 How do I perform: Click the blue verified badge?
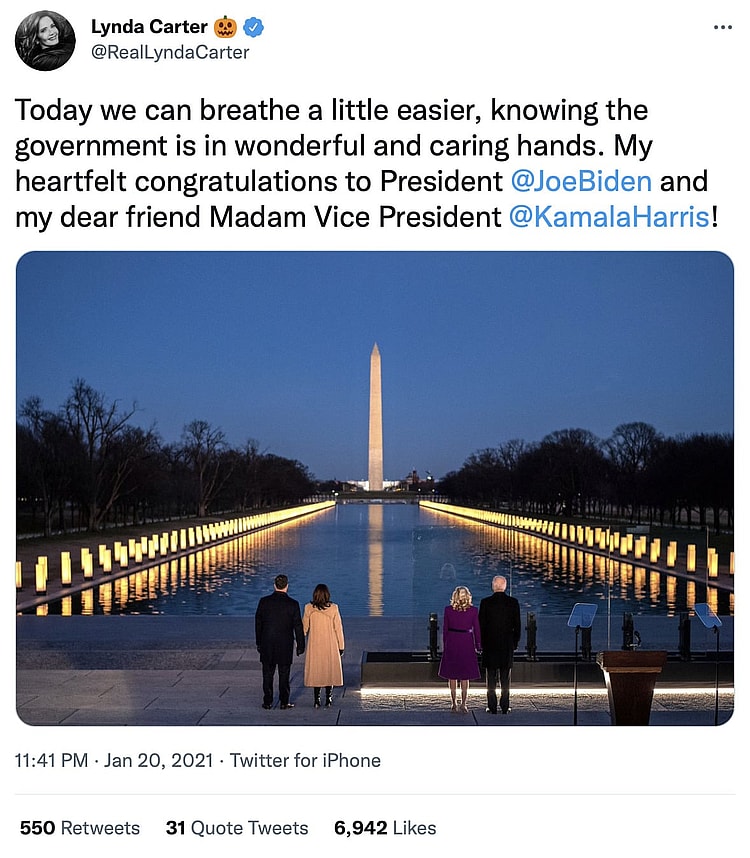point(253,27)
